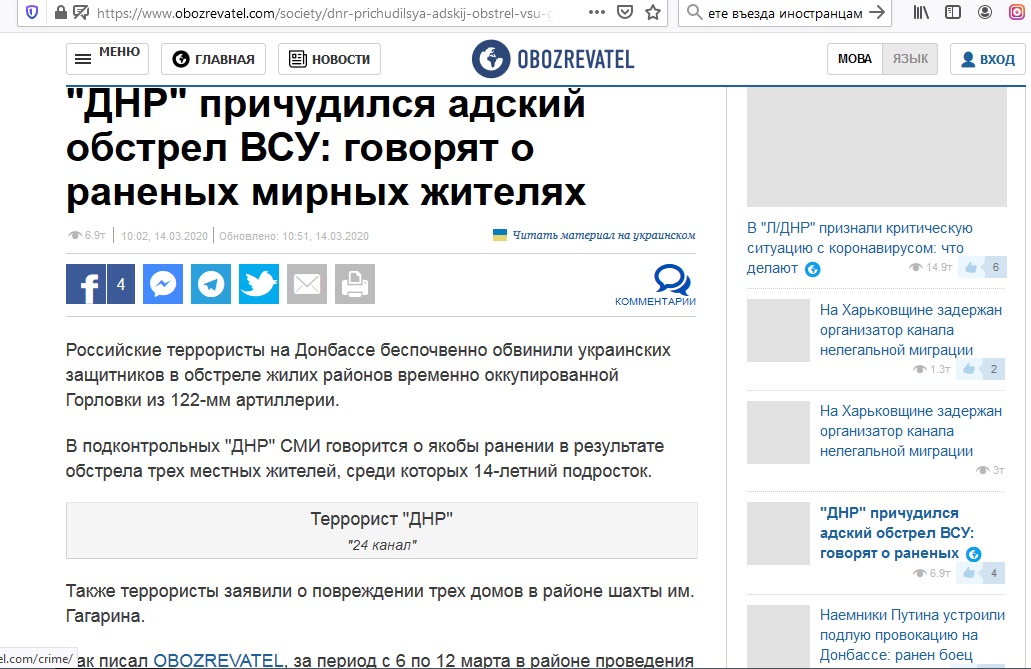Screen dimensions: 1031x669
Task: Save the page to Pocket
Action: 625,12
